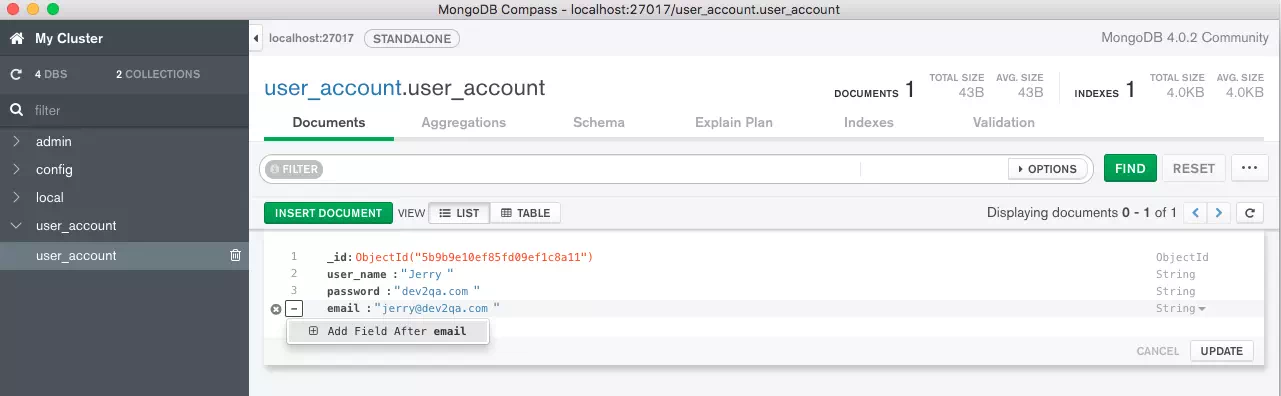
Task: Expand the local database
Action: tap(16, 198)
